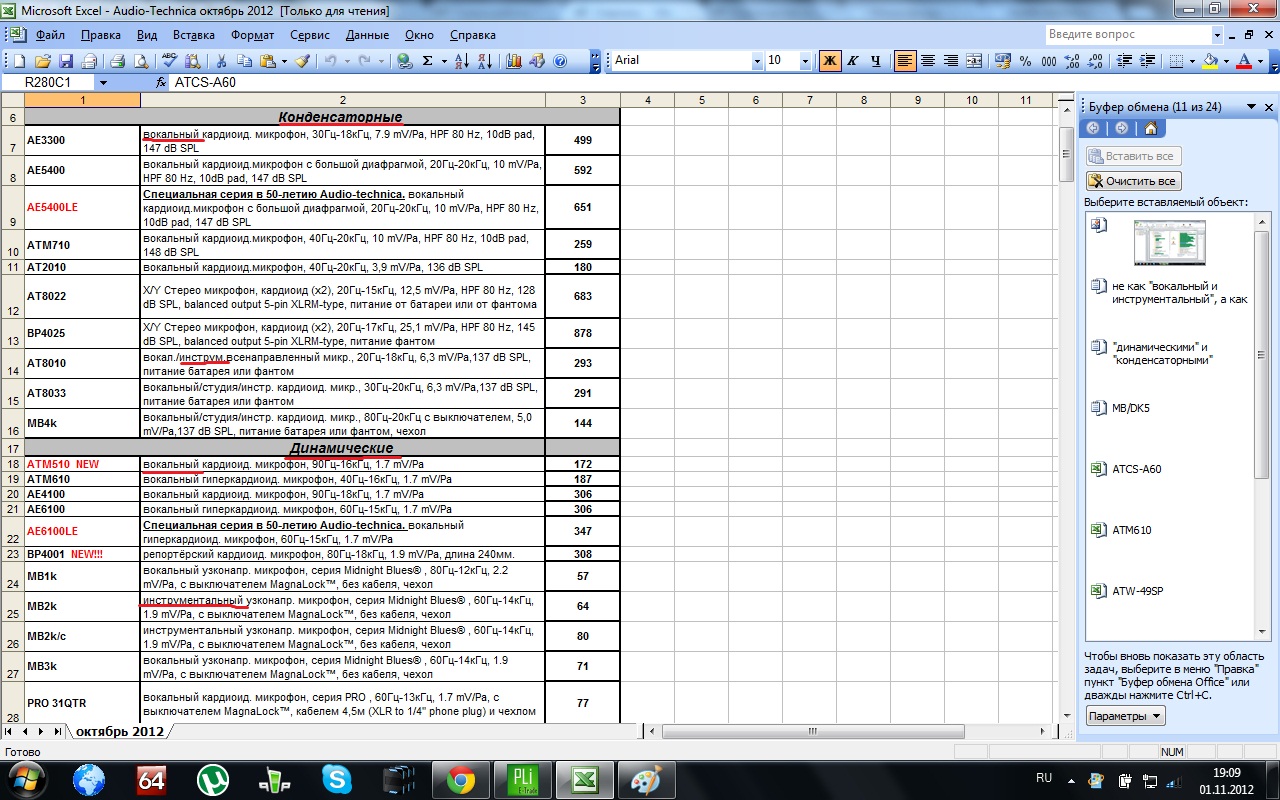This screenshot has height=800, width=1280.
Task: Open the Формат menu
Action: click(x=252, y=35)
